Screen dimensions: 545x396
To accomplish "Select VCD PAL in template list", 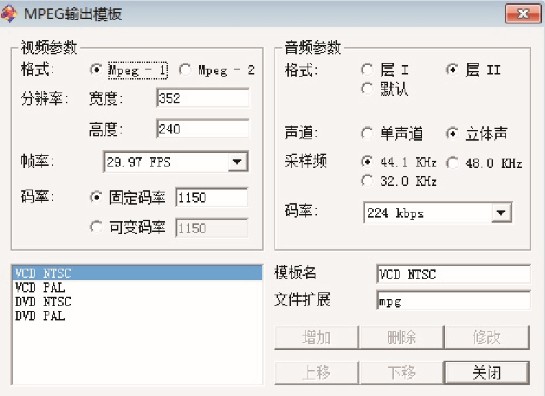I will point(137,288).
